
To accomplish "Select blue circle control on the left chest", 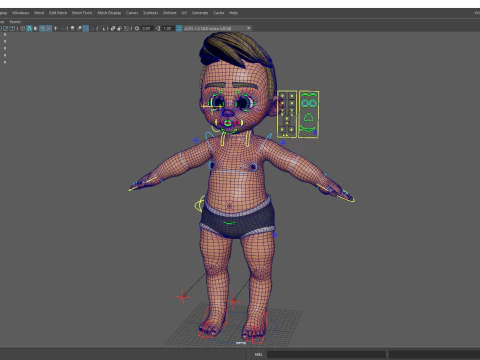I will [211, 165].
